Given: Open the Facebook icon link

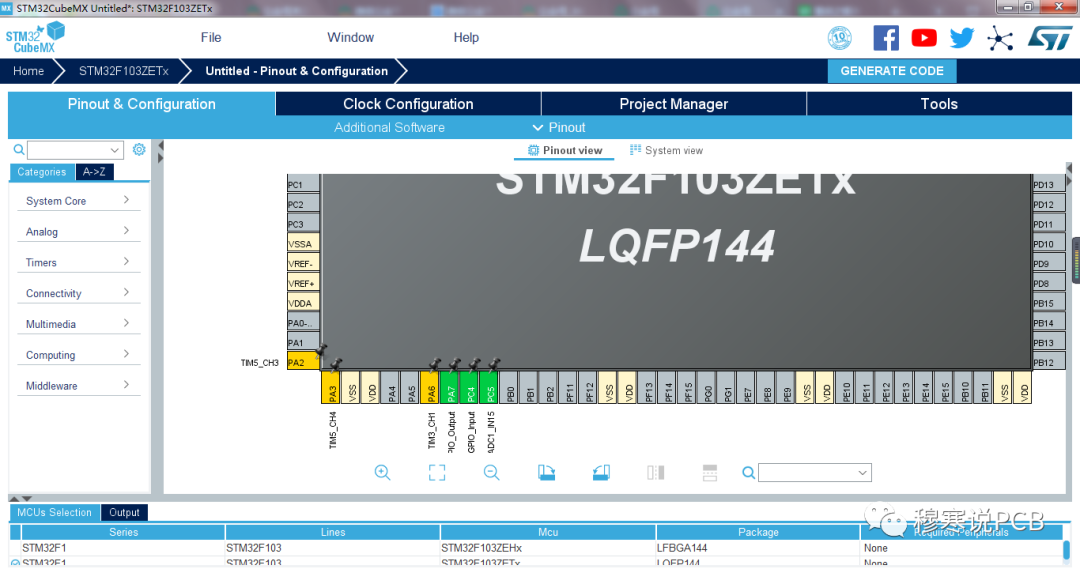Looking at the screenshot, I should [x=886, y=38].
